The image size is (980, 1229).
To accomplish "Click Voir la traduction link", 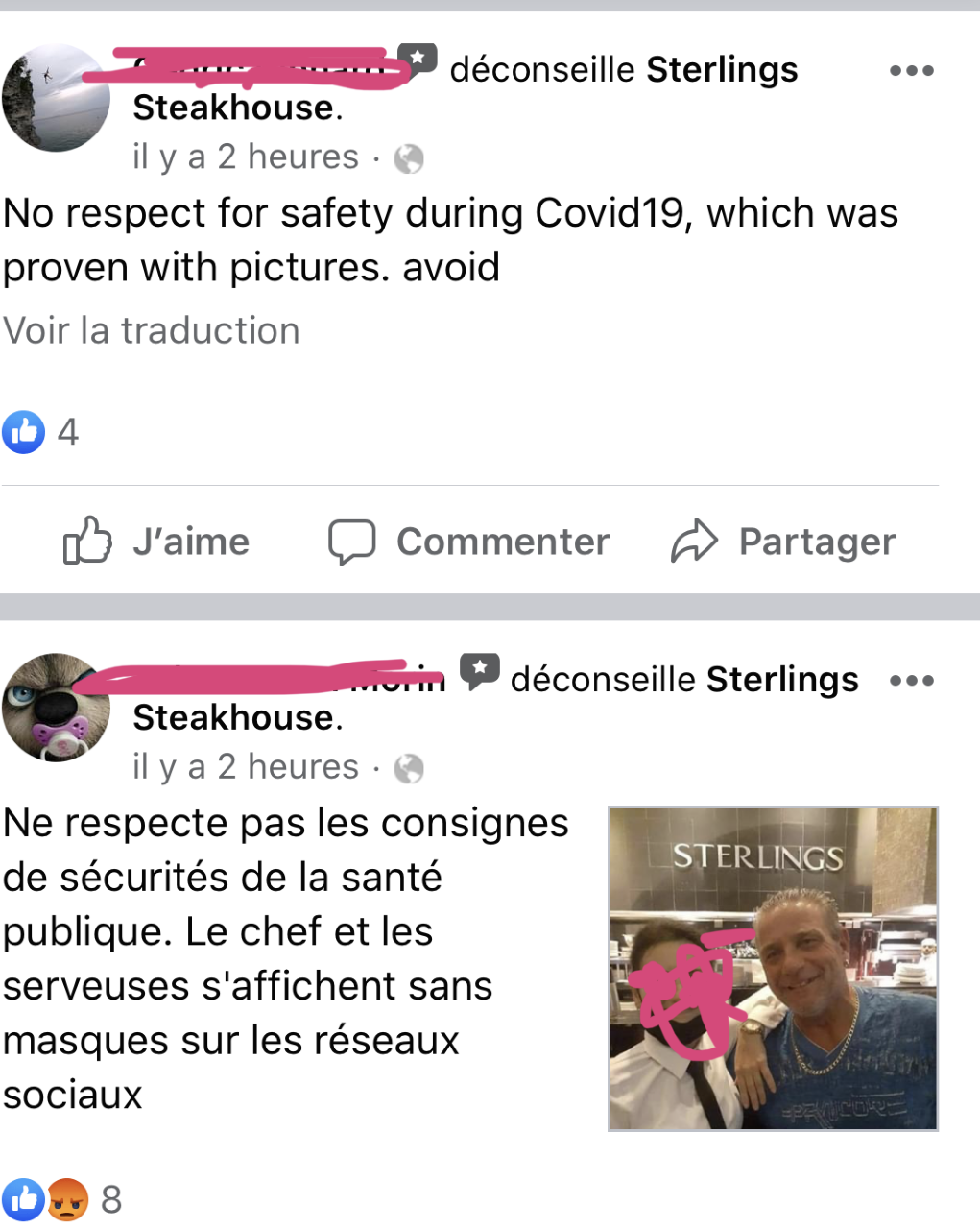I will click(152, 330).
